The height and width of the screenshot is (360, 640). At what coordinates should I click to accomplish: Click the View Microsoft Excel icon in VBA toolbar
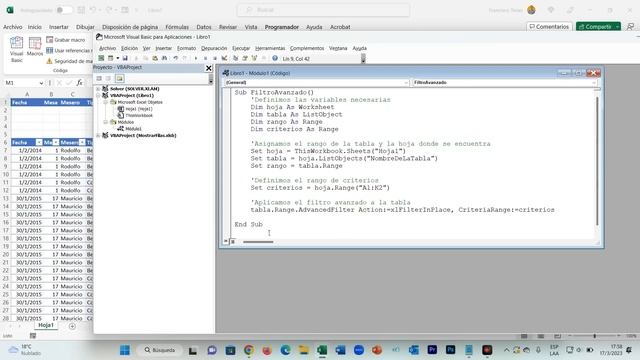101,58
